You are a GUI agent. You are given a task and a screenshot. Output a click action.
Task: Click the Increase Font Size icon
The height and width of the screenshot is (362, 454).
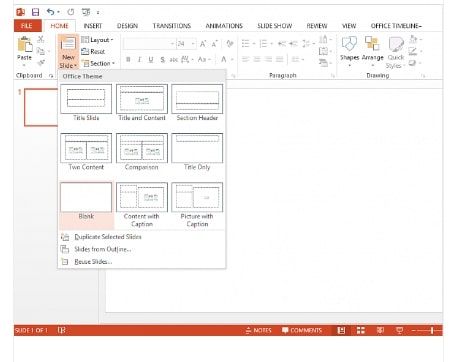point(203,44)
